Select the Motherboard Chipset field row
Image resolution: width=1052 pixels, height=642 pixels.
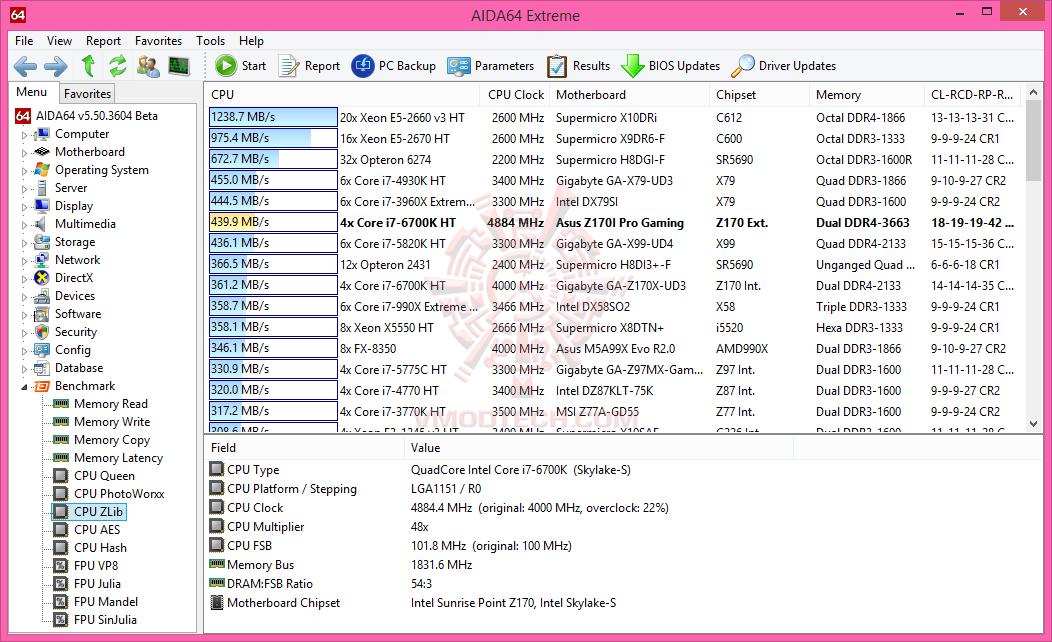[x=498, y=602]
